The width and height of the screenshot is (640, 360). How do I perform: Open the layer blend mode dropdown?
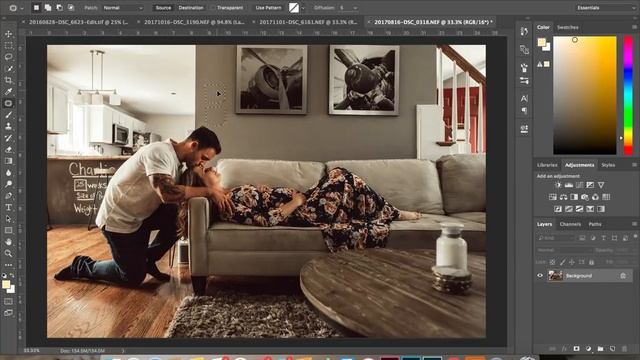click(564, 250)
